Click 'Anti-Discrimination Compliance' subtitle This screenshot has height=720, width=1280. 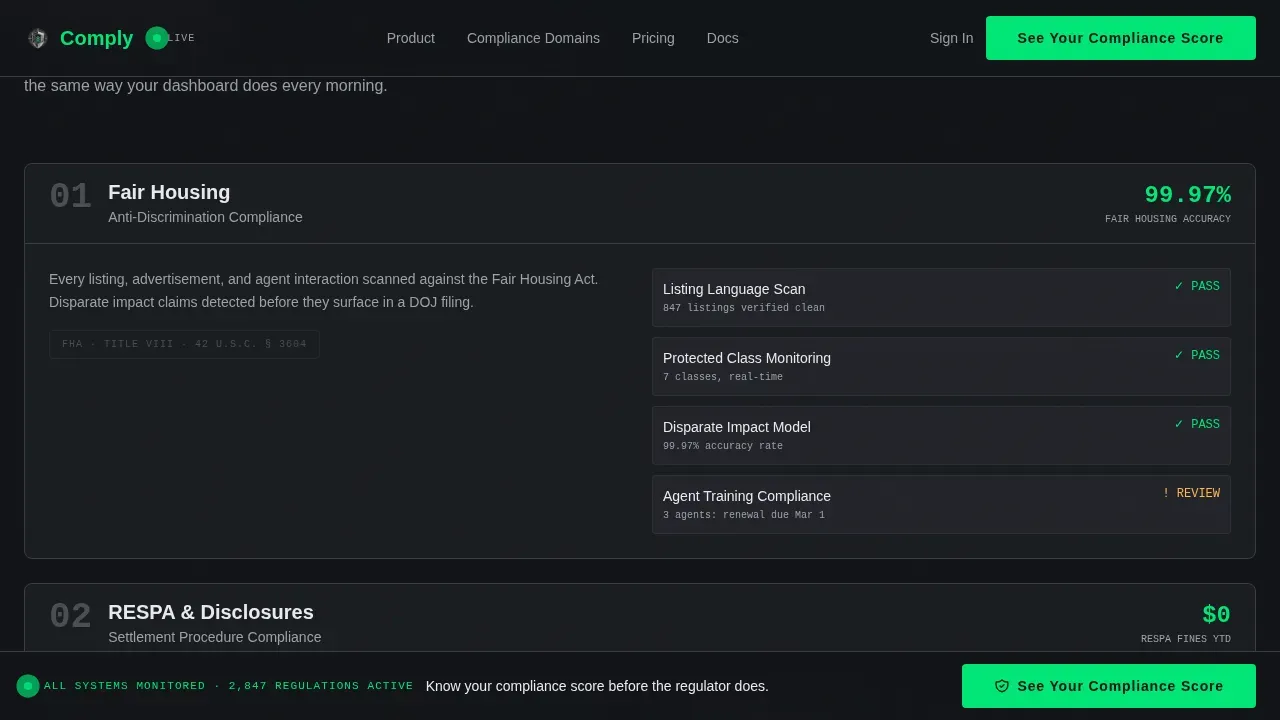tap(205, 217)
